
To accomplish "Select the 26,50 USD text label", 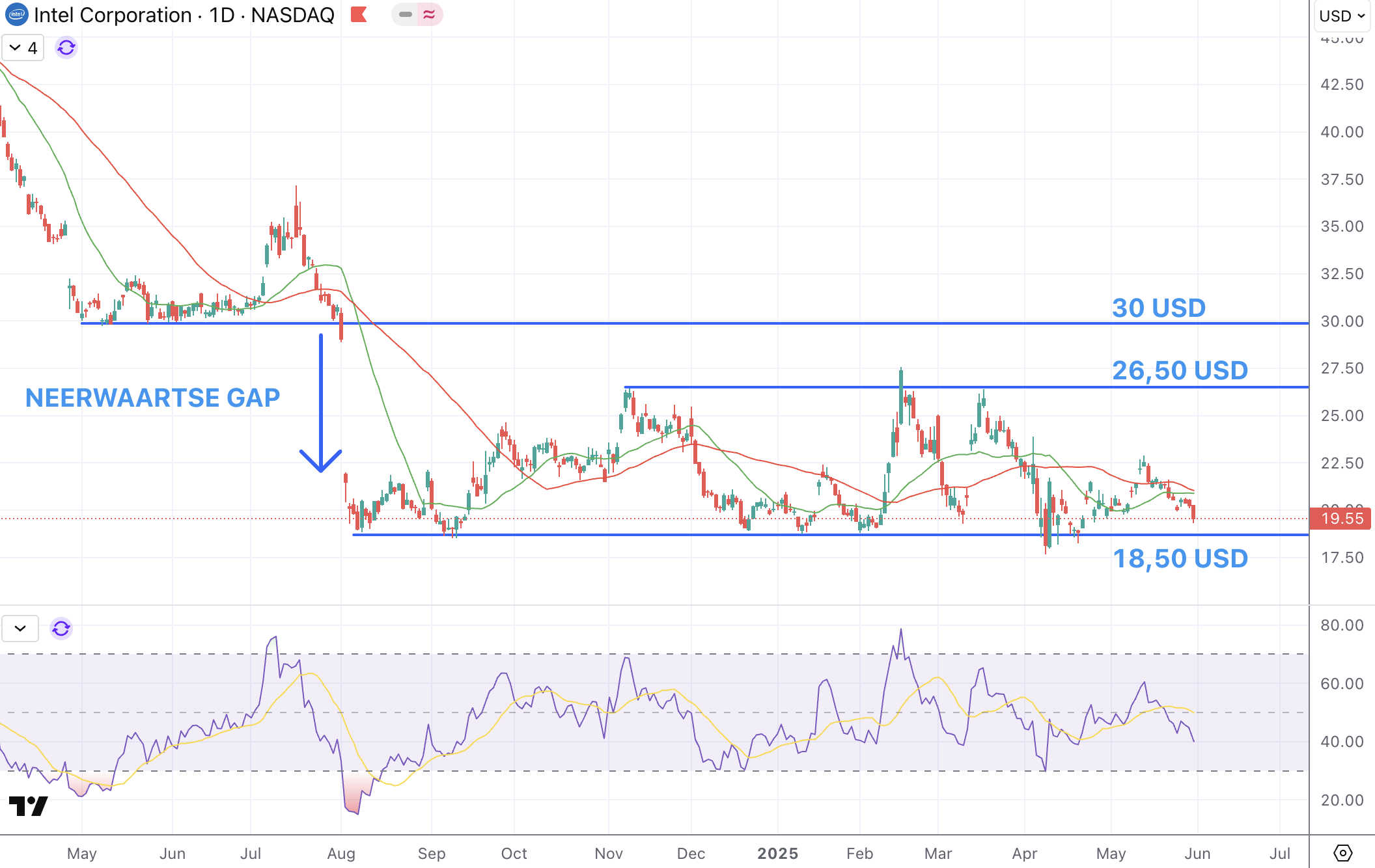I will point(1180,370).
